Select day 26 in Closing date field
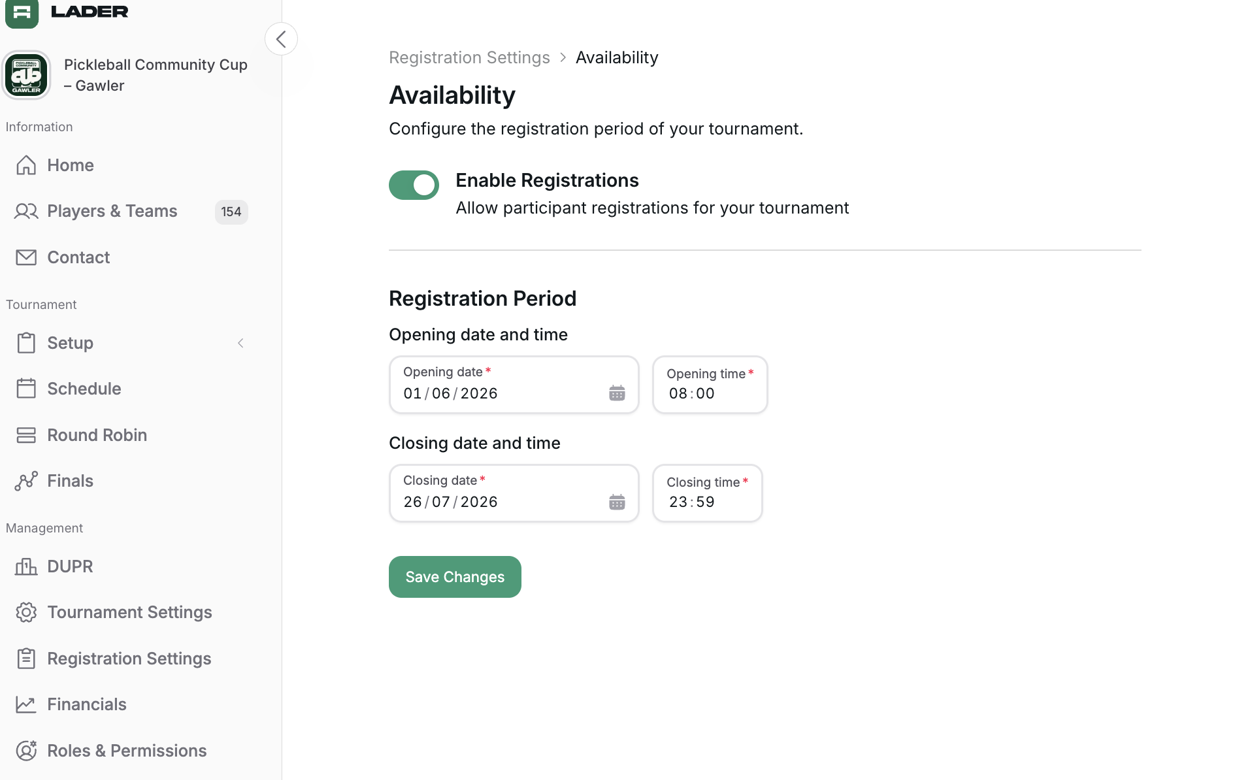Image resolution: width=1249 pixels, height=780 pixels. click(412, 502)
